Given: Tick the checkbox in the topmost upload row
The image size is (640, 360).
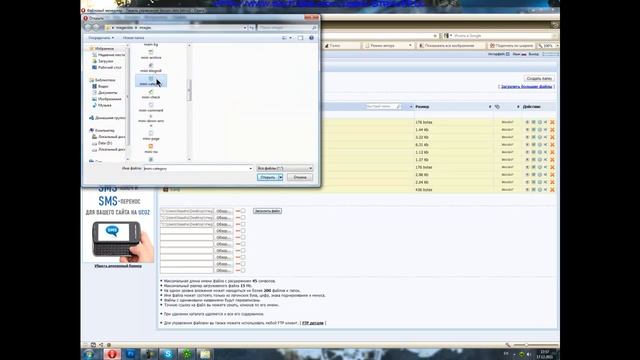Looking at the screenshot, I should [243, 211].
